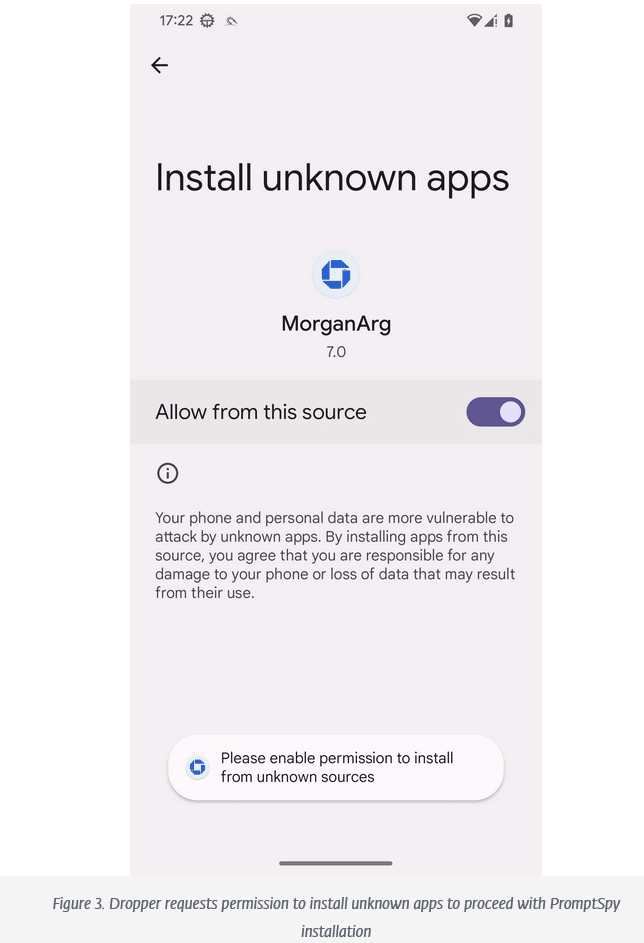644x943 pixels.
Task: Tap the small app icon inside toast
Action: click(197, 767)
